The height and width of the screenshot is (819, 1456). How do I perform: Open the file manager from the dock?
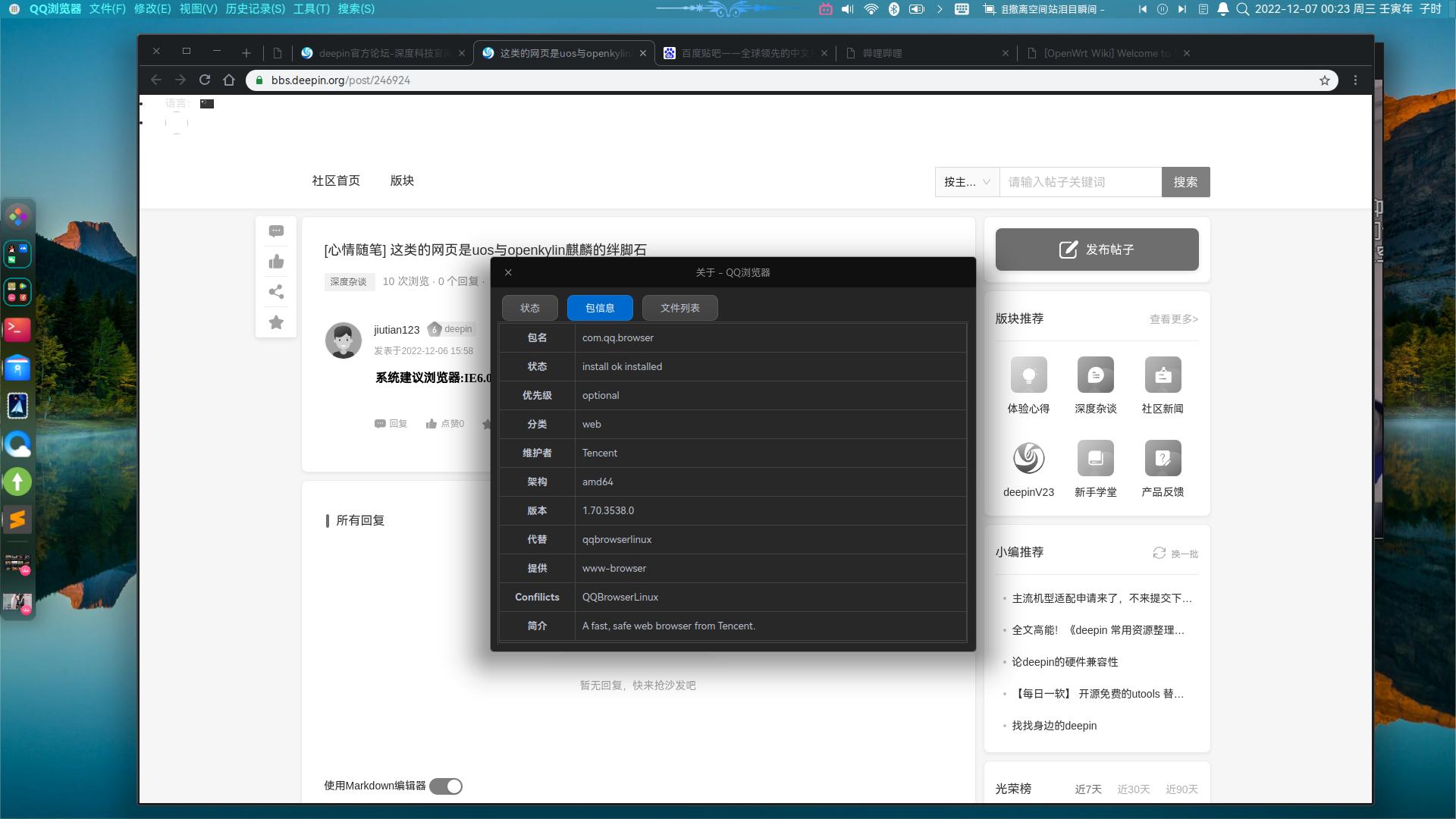(17, 369)
